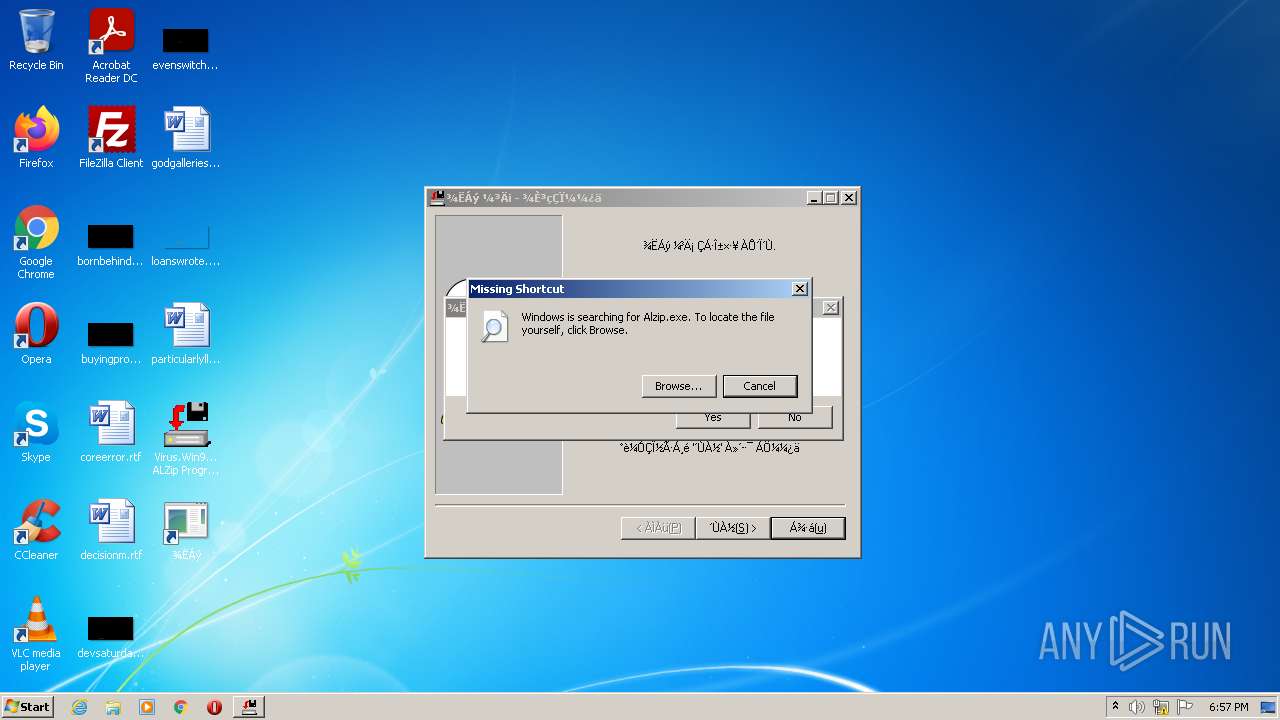Switch to ALZip installer taskbar button
The height and width of the screenshot is (720, 1280).
[249, 707]
